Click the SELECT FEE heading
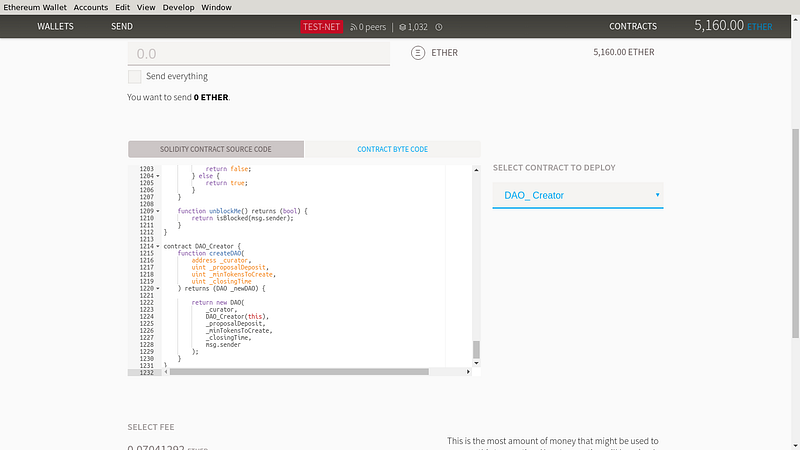 pyautogui.click(x=151, y=427)
